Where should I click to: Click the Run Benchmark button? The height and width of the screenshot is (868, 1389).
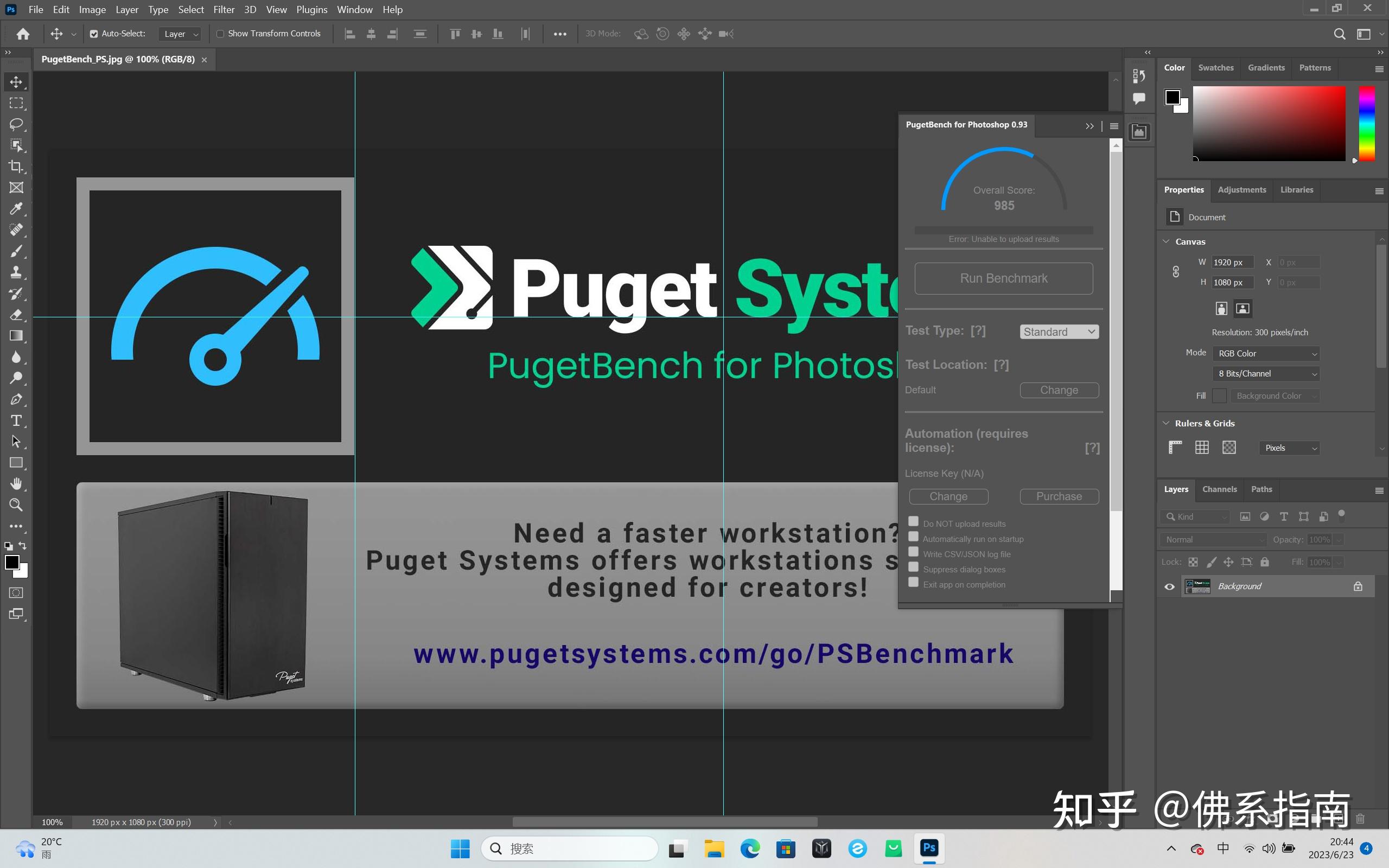coord(1003,278)
